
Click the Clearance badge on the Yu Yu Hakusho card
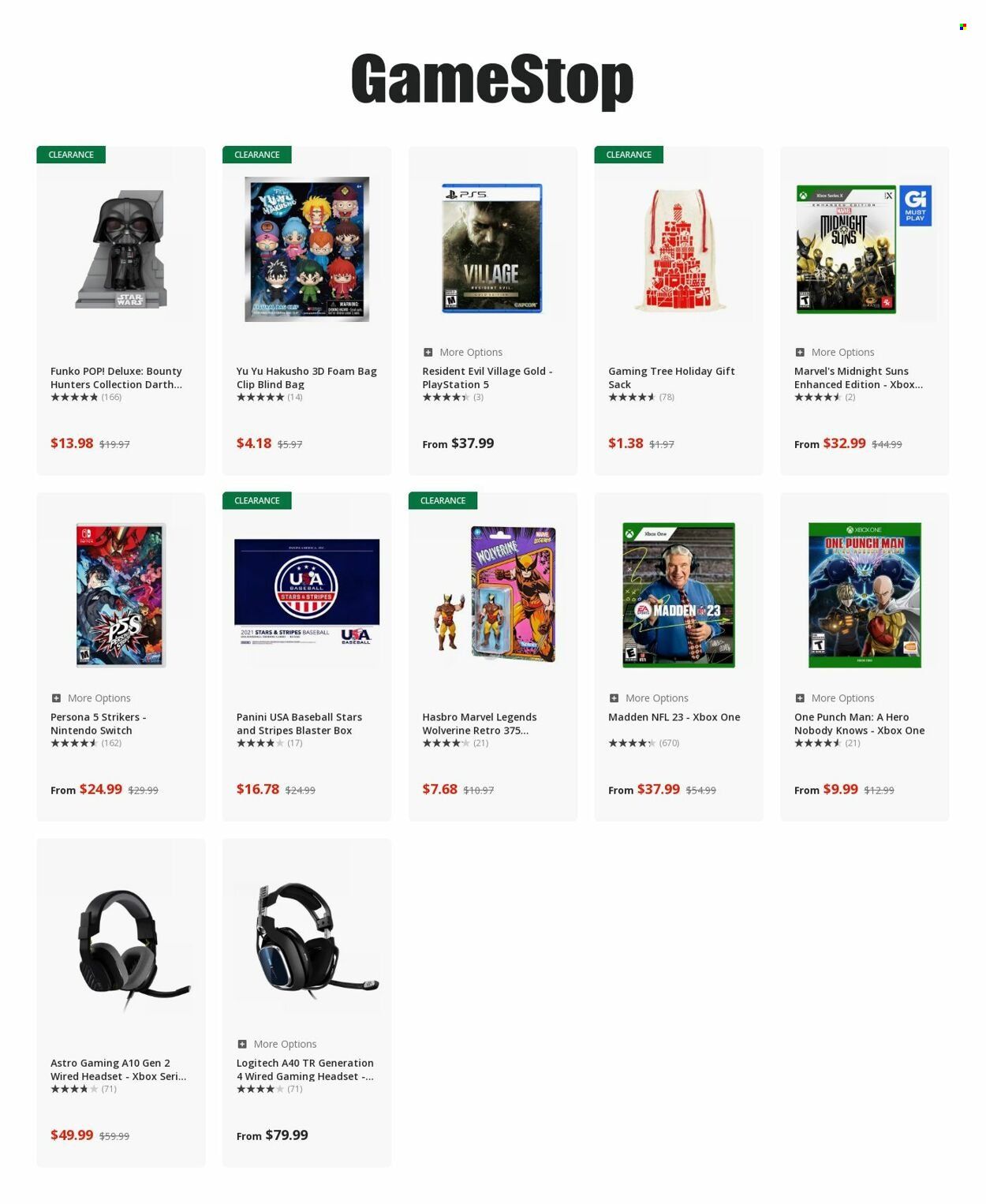coord(257,155)
